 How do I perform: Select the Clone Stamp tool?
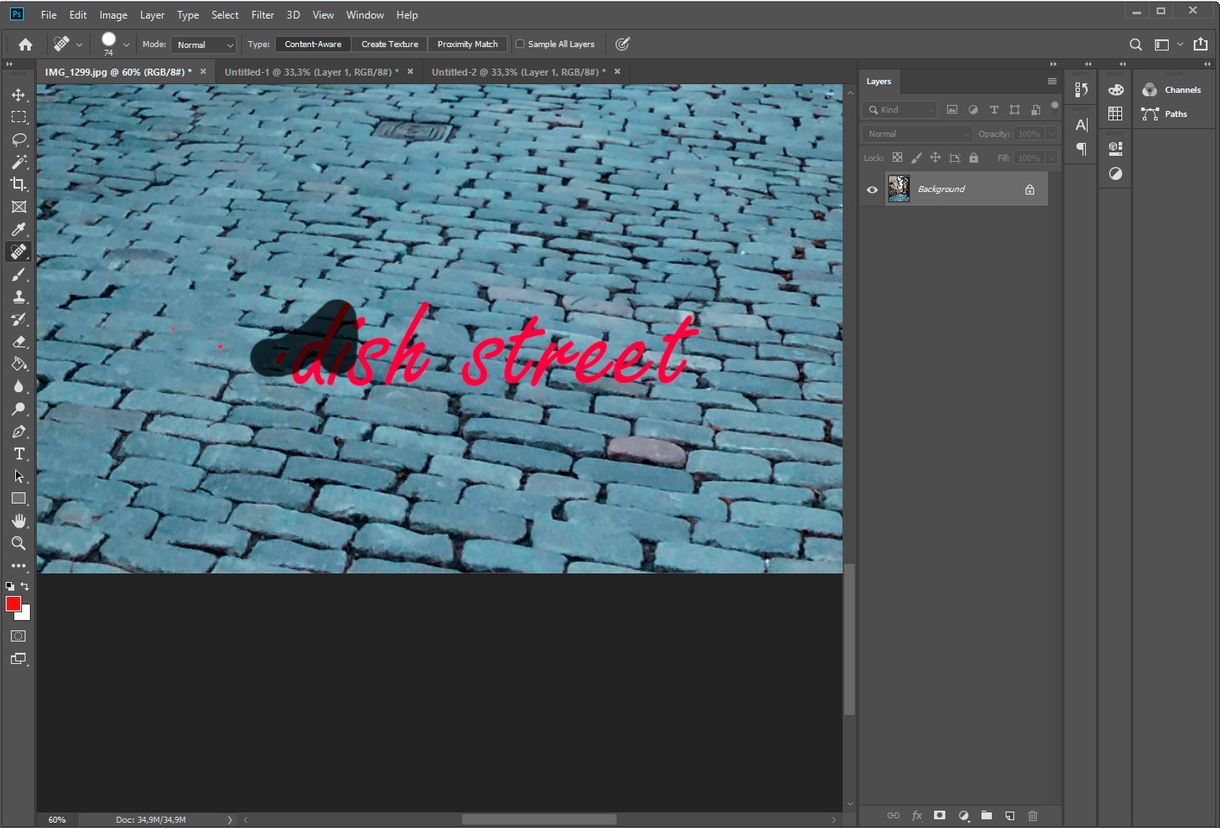point(18,296)
